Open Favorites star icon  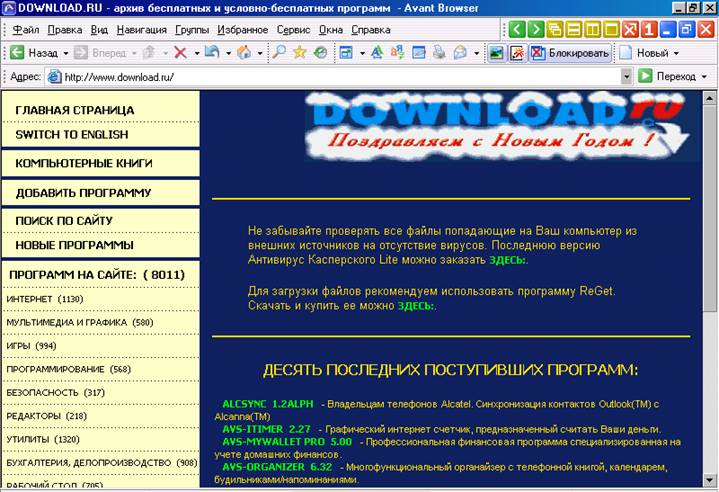point(299,53)
